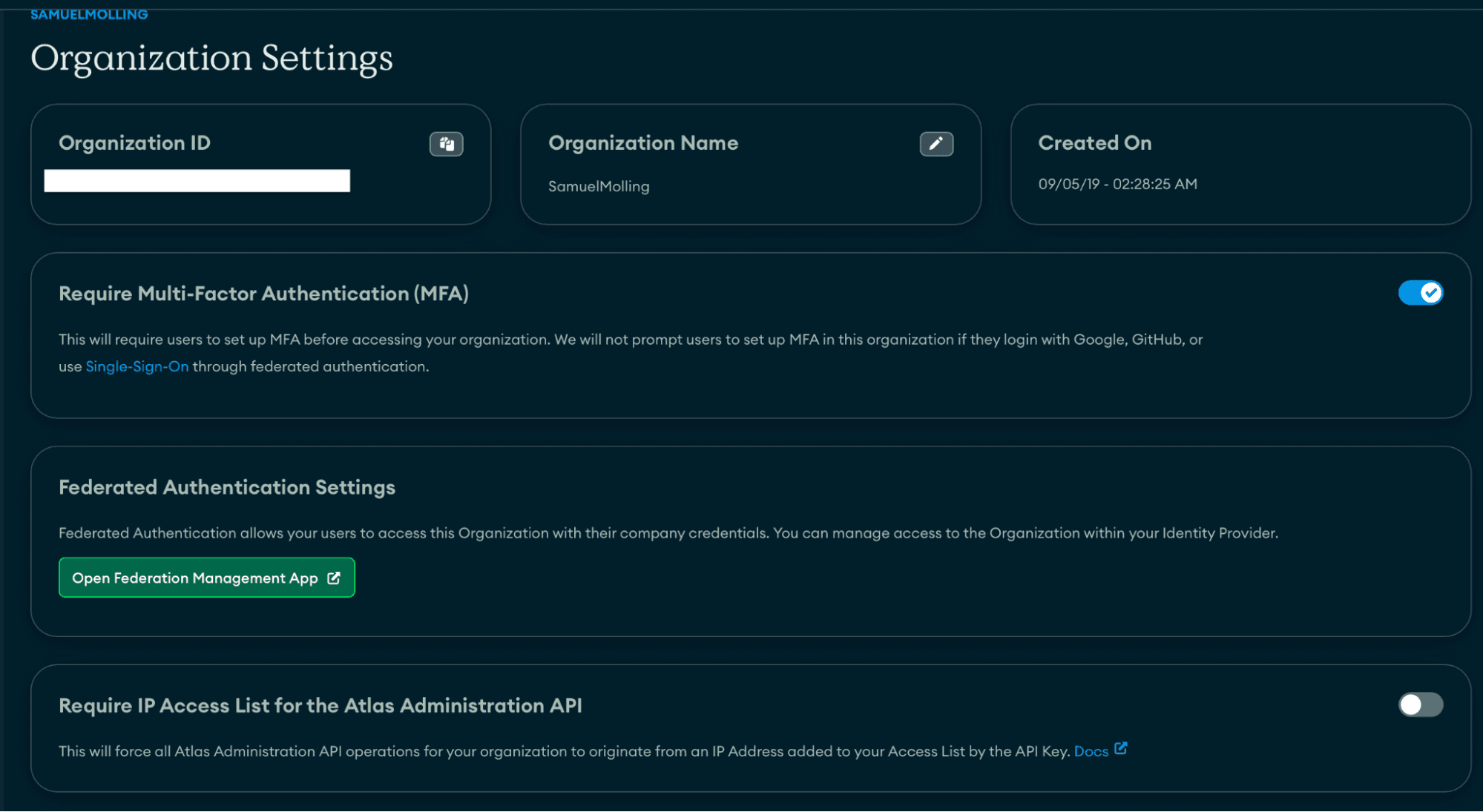Navigate to the SAMUELMOLLING breadcrumb
Viewport: 1483px width, 812px height.
pyautogui.click(x=89, y=13)
